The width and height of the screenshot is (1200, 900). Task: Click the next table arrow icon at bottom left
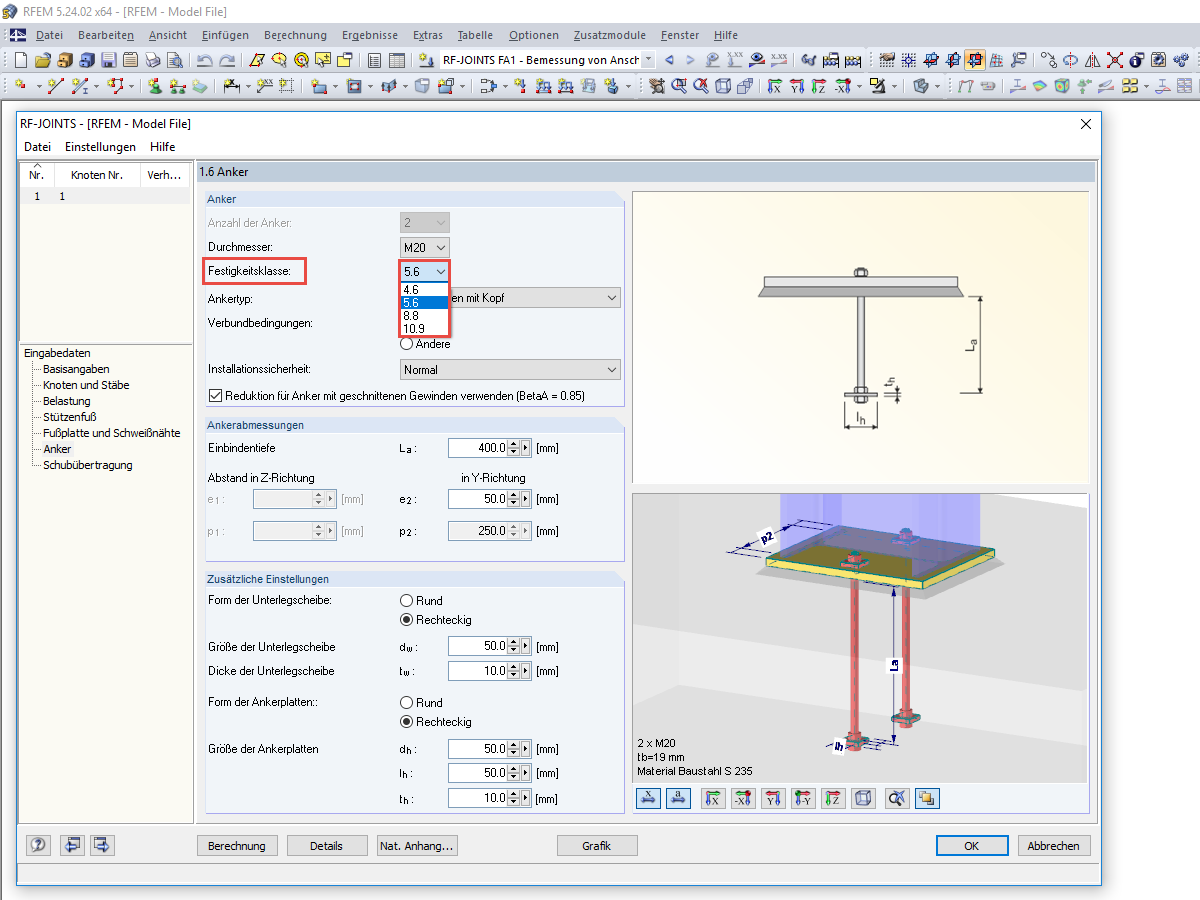(102, 845)
